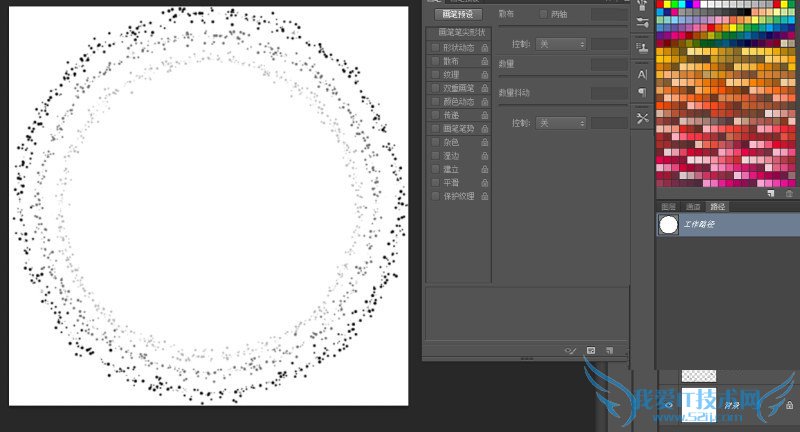
Task: Enable the 保护纹理 checkbox
Action: [435, 196]
